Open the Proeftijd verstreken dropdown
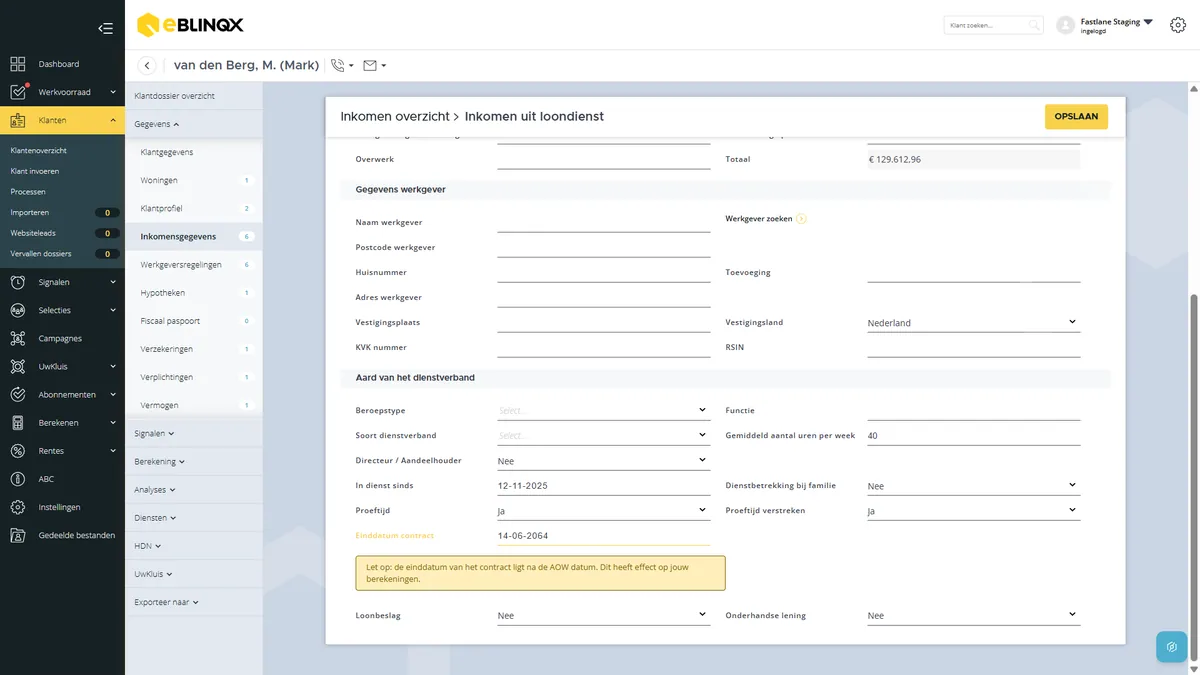The width and height of the screenshot is (1200, 675). [x=974, y=510]
